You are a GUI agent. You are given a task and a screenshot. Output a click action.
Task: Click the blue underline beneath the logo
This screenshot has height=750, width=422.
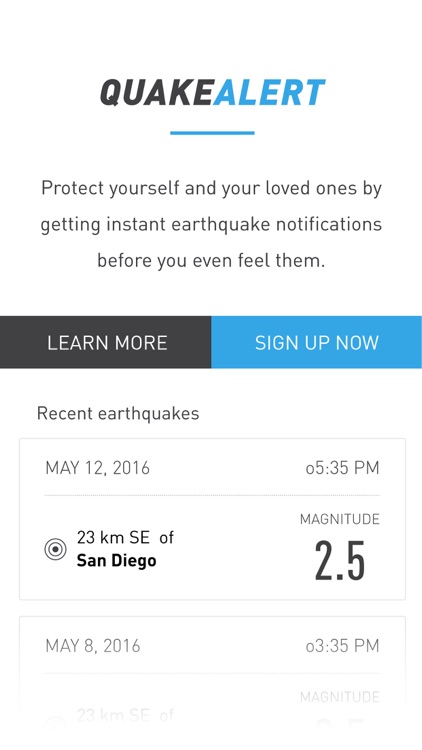point(212,133)
